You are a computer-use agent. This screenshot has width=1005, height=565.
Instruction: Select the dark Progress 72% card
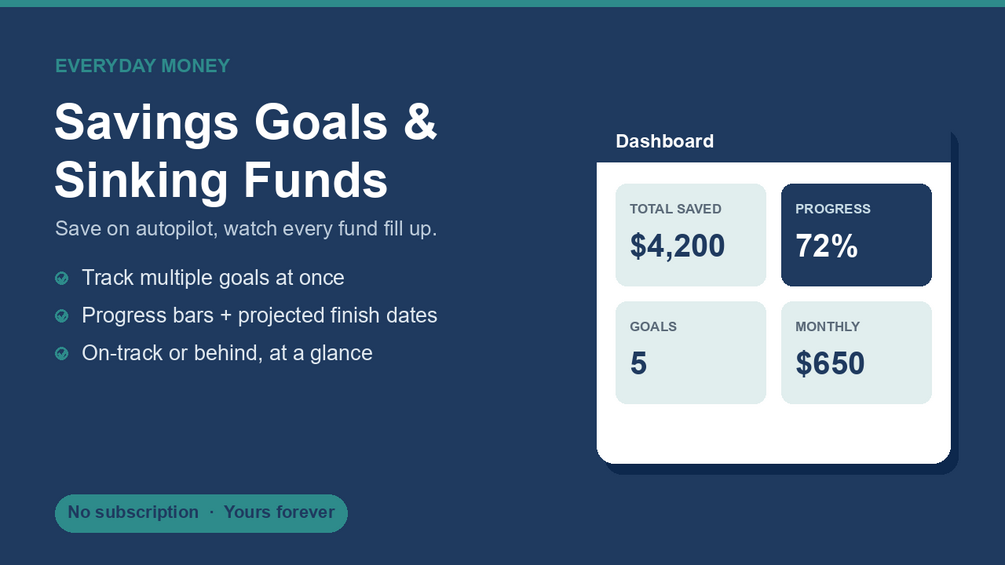(x=856, y=235)
